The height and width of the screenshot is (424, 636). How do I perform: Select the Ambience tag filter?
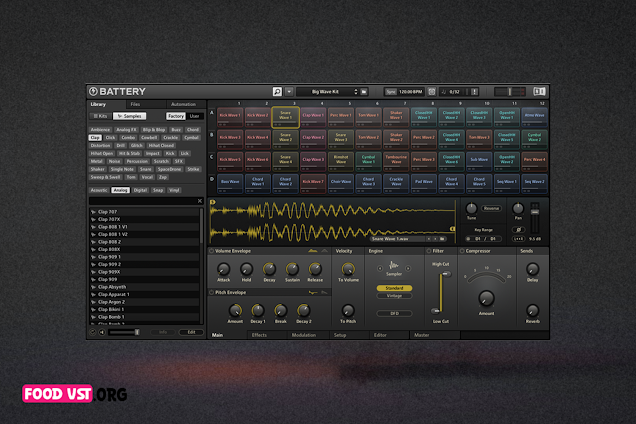(x=100, y=130)
